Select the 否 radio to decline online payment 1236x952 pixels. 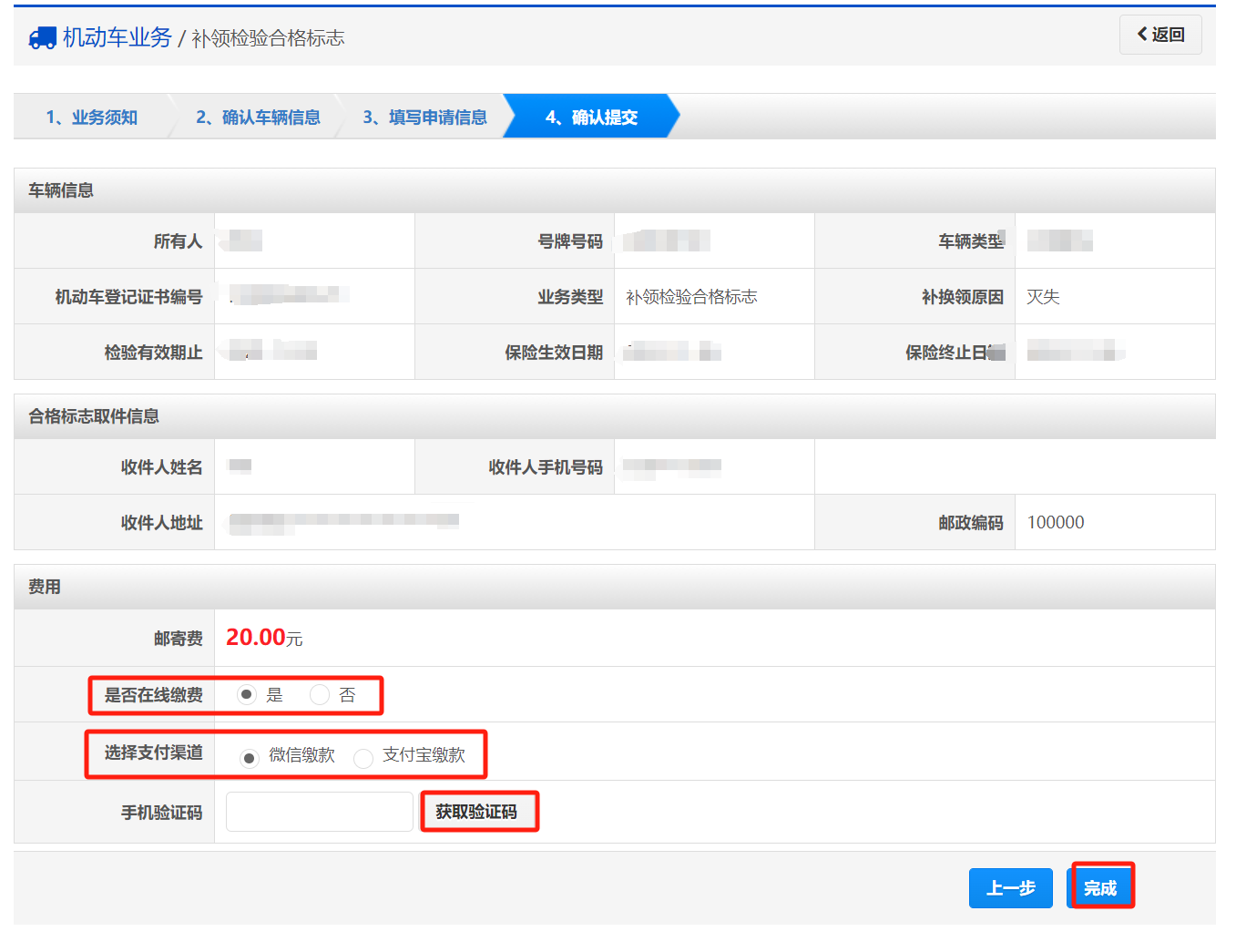pyautogui.click(x=320, y=694)
